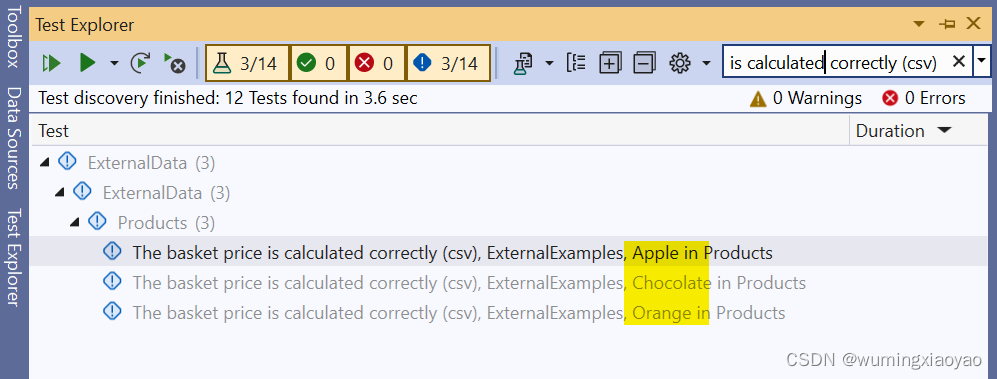This screenshot has width=997, height=379.
Task: Open the settings gear options
Action: (x=680, y=63)
